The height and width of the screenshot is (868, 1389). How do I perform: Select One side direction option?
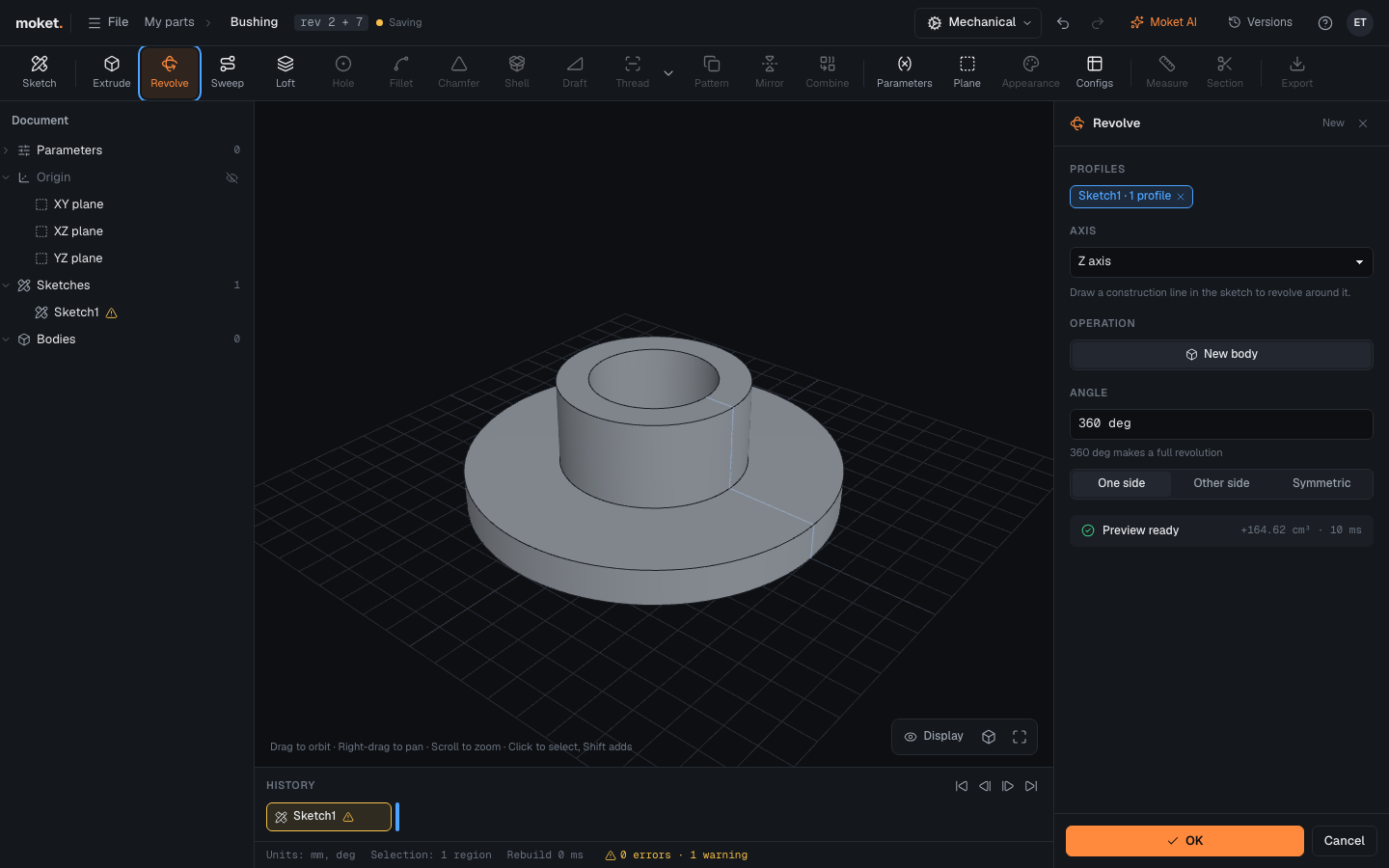click(1122, 483)
